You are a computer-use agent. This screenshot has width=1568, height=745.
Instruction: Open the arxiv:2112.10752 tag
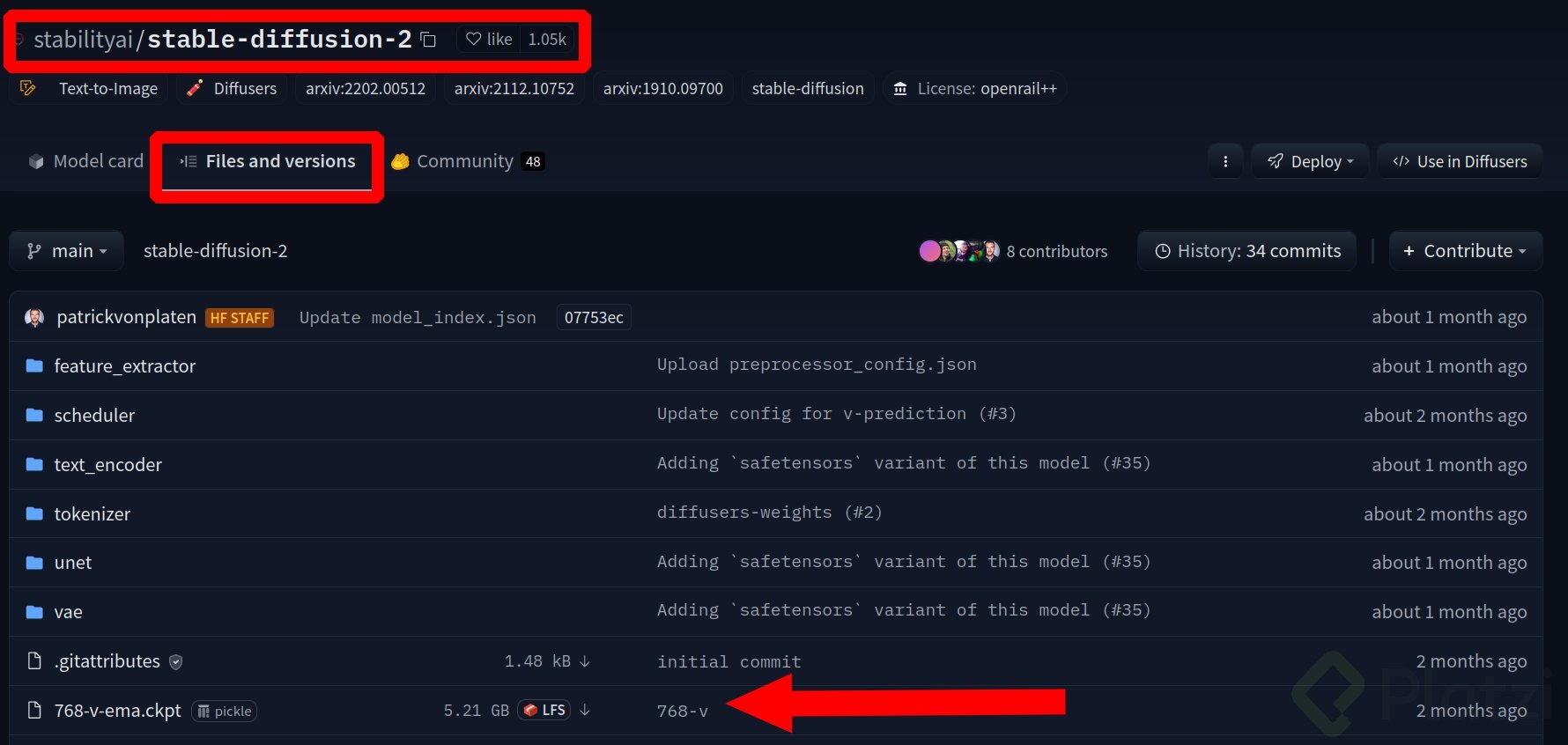tap(514, 88)
